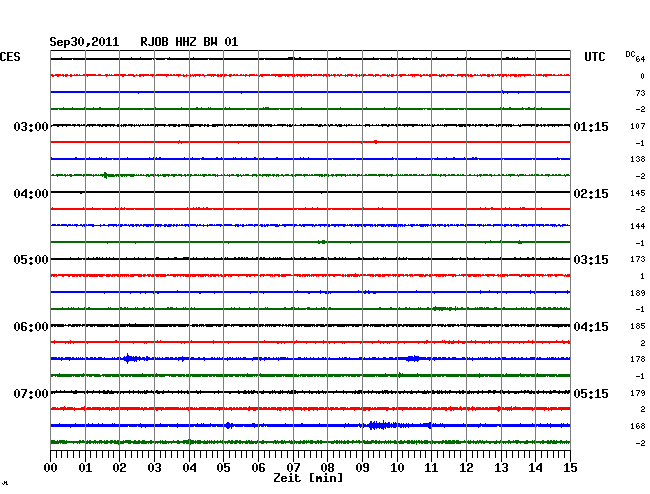Click the DC value 189
The width and height of the screenshot is (650, 494).
(638, 293)
